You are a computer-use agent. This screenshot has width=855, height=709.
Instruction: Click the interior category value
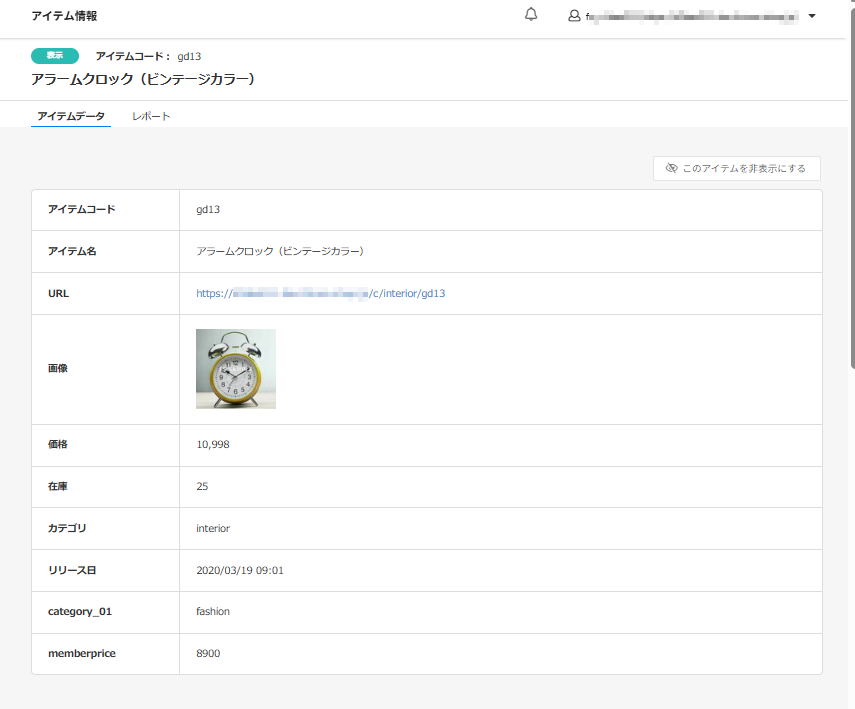(x=213, y=528)
